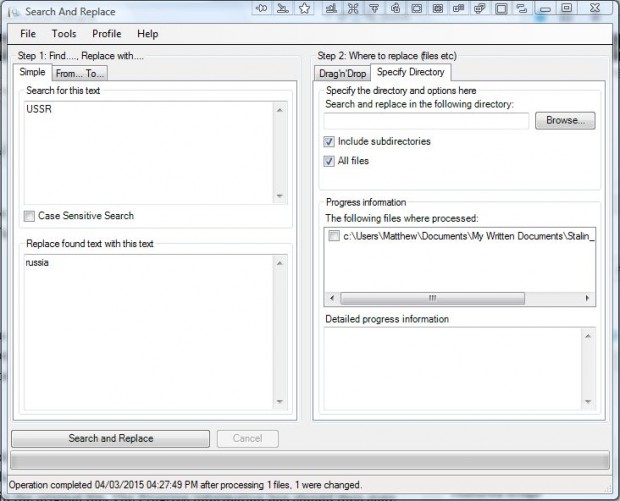The image size is (620, 501).
Task: Click the down arrow in search text scrollbar
Action: pos(280,196)
